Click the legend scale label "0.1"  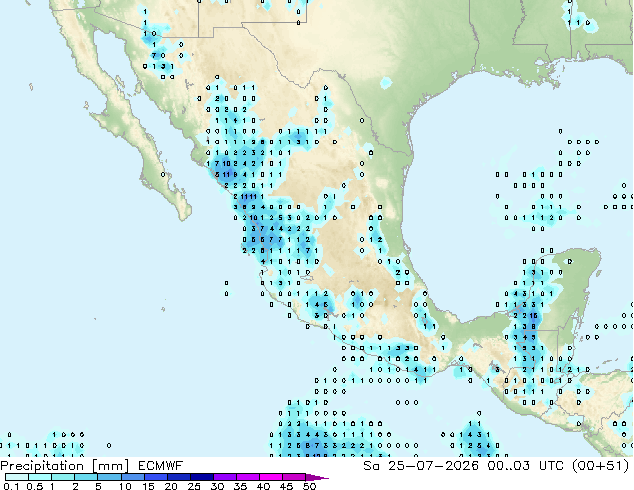(x=11, y=486)
